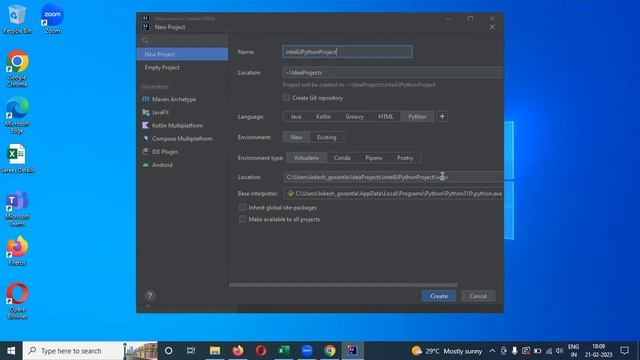Open Chrome from the taskbar
This screenshot has height=360, width=640.
[x=330, y=351]
